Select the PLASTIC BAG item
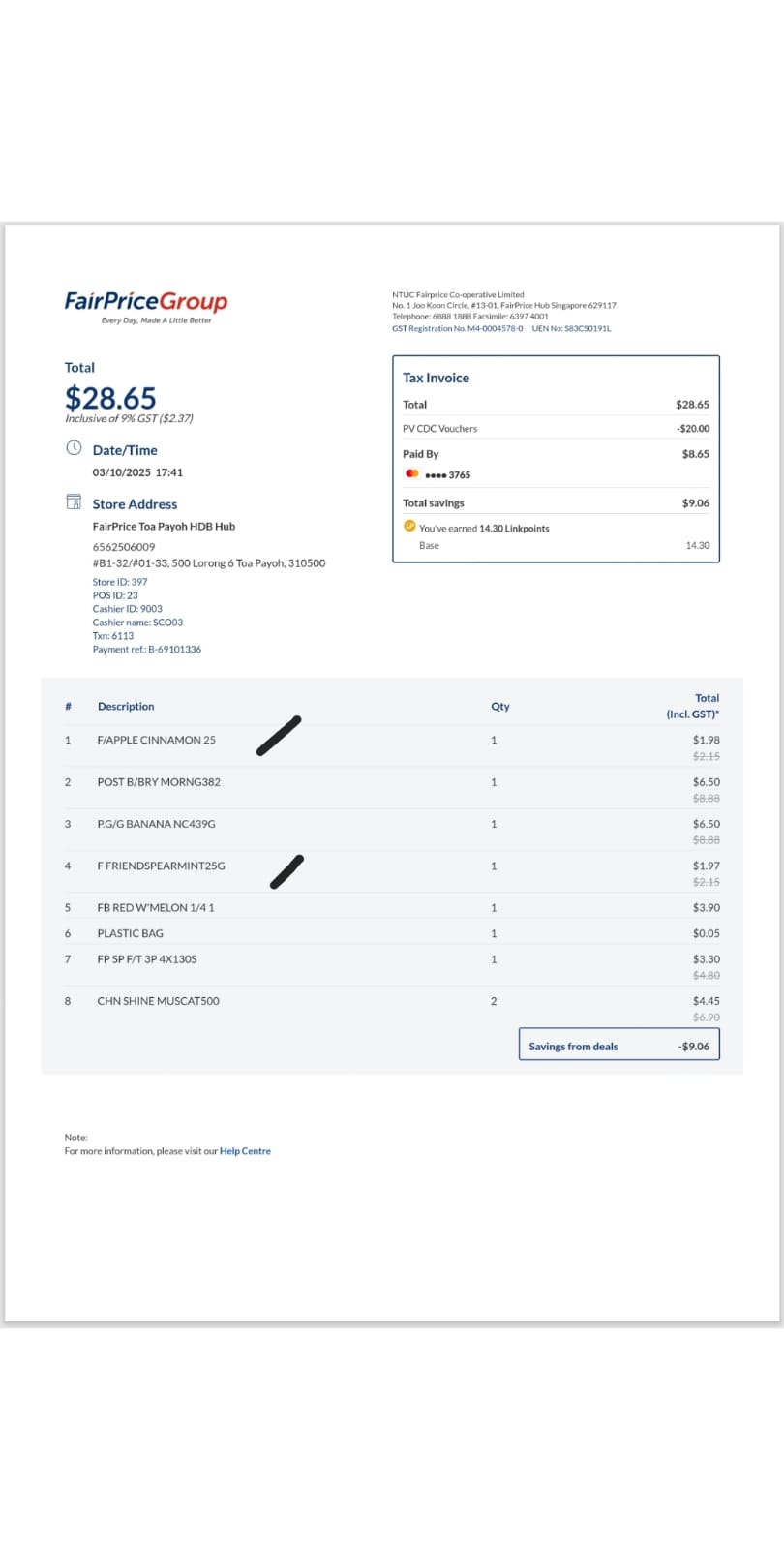 click(131, 933)
